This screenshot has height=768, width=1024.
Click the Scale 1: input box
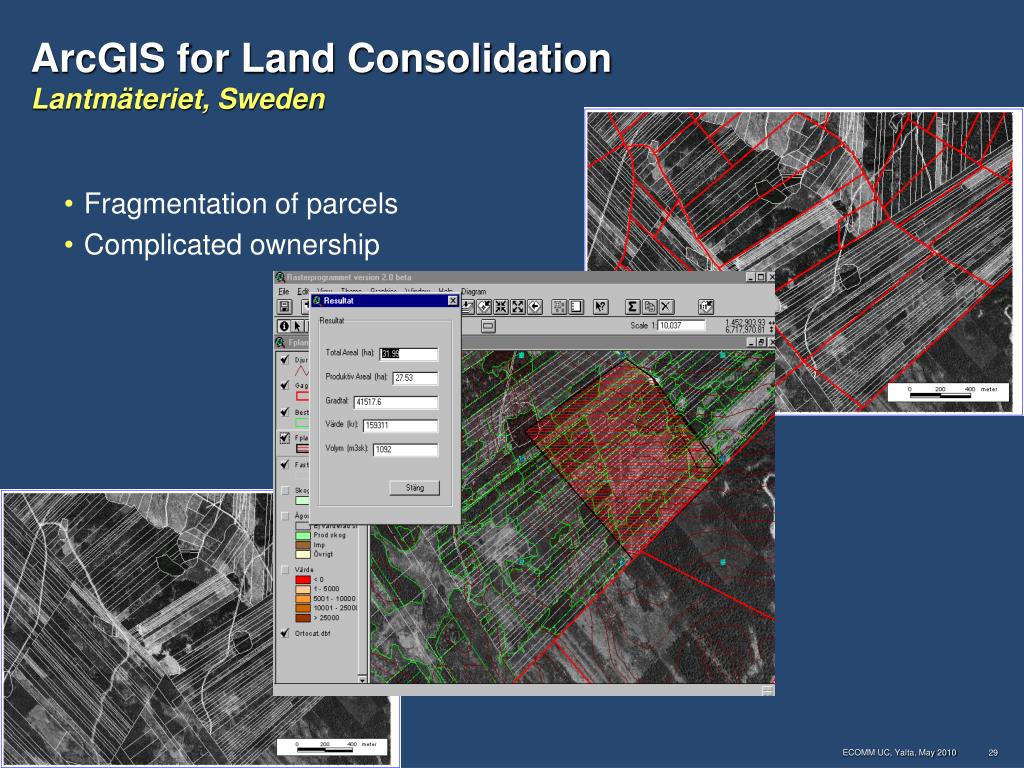point(682,325)
